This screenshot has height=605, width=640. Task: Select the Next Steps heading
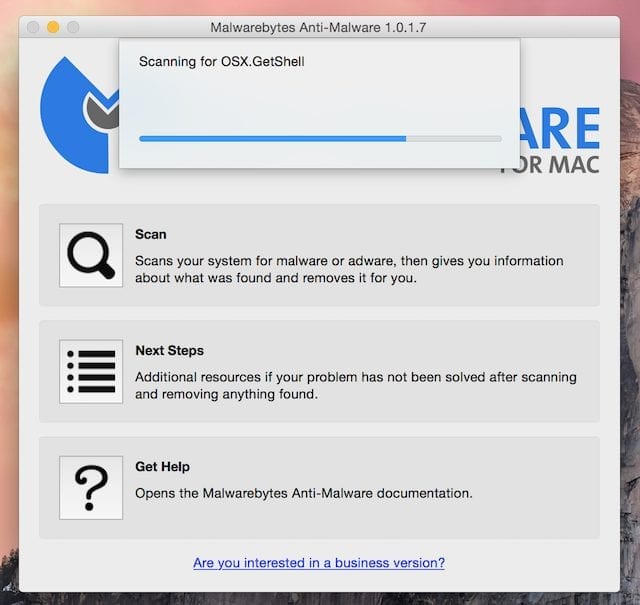click(x=169, y=350)
